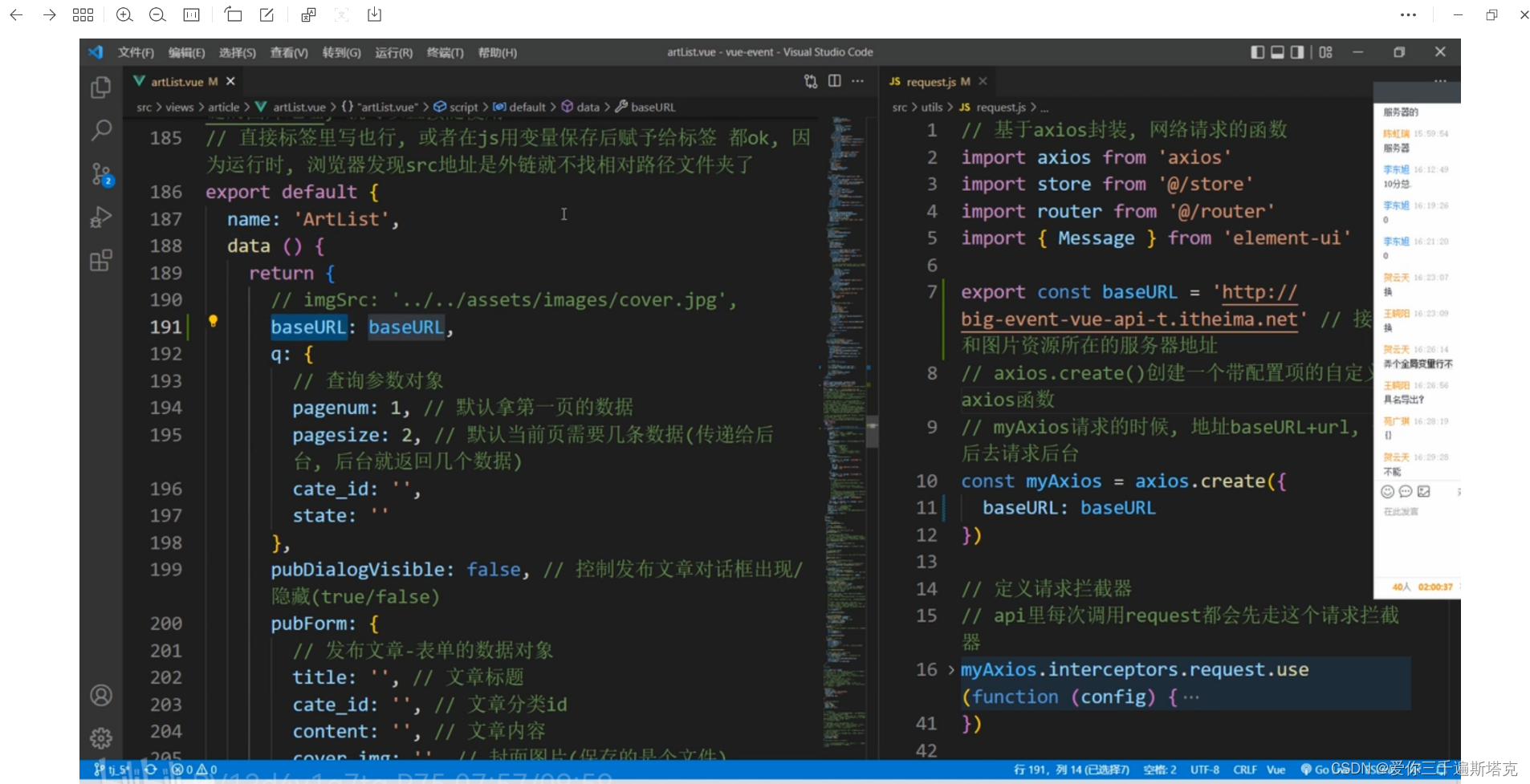The width and height of the screenshot is (1530, 784).
Task: Change line ending via CRLF status item
Action: 1245,770
